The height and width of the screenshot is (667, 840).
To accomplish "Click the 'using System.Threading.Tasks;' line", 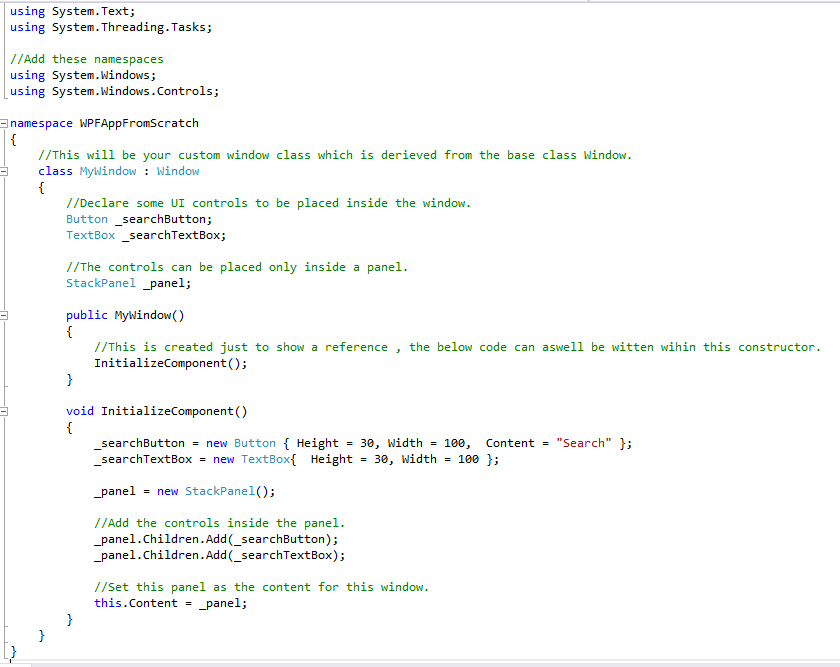I will tap(111, 27).
